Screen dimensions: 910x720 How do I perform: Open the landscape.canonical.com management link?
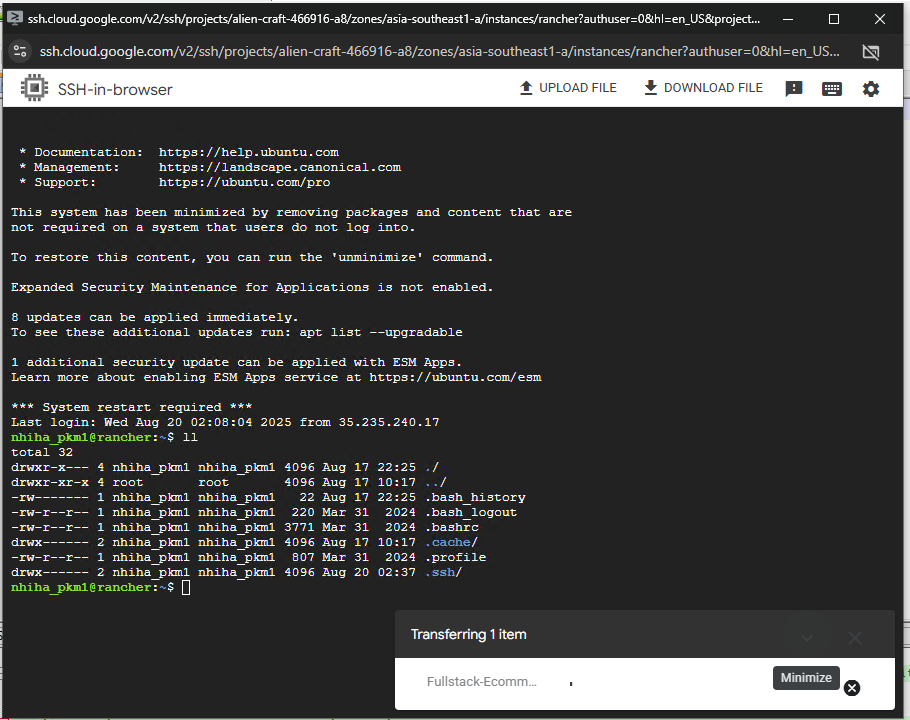279,167
